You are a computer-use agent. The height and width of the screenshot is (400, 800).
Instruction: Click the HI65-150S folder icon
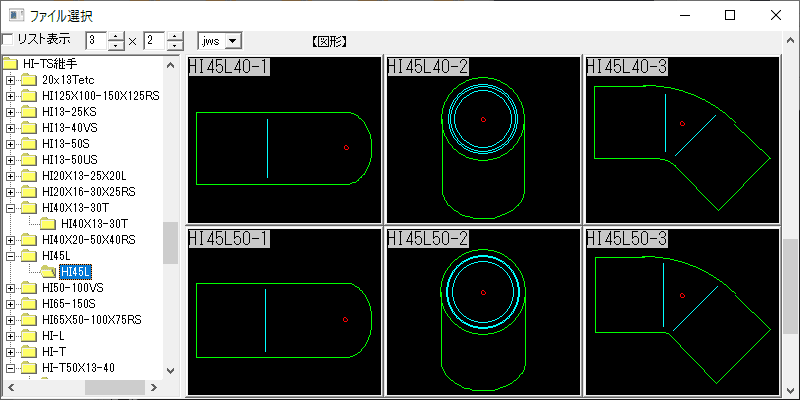coord(29,304)
